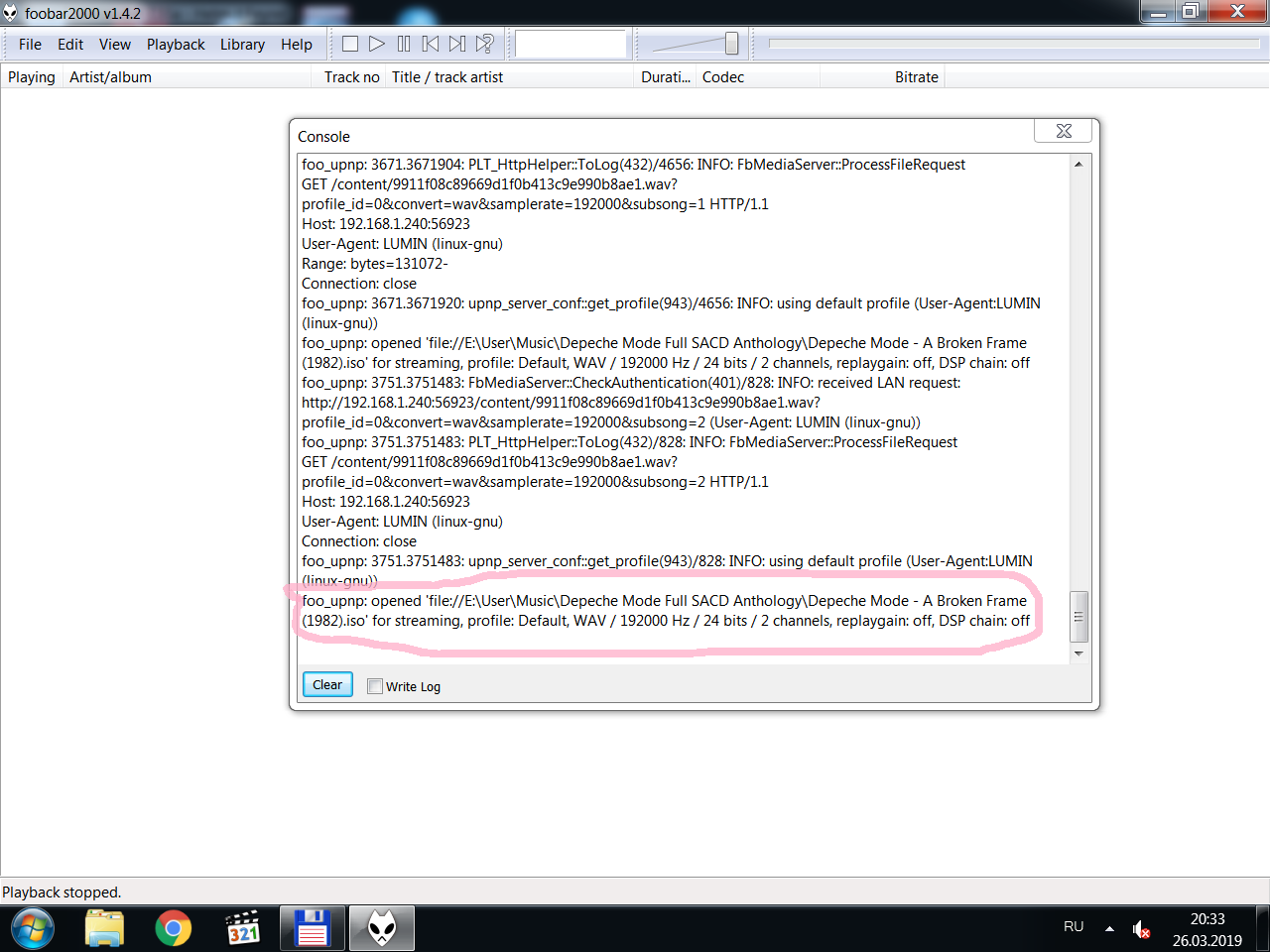
Task: Click the playback seekbar
Action: (x=1014, y=44)
